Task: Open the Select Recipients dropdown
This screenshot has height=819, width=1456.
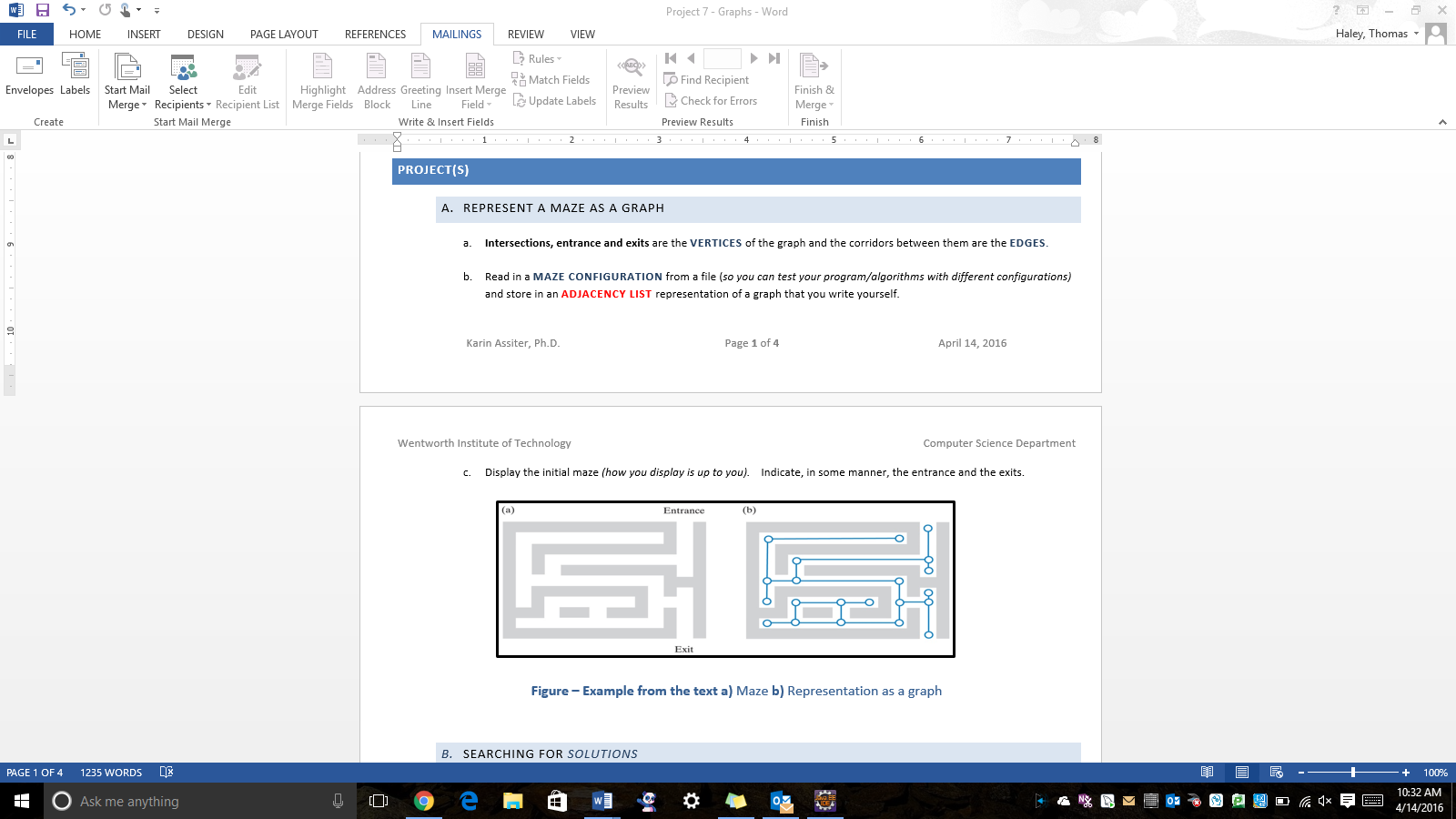Action: point(182,80)
